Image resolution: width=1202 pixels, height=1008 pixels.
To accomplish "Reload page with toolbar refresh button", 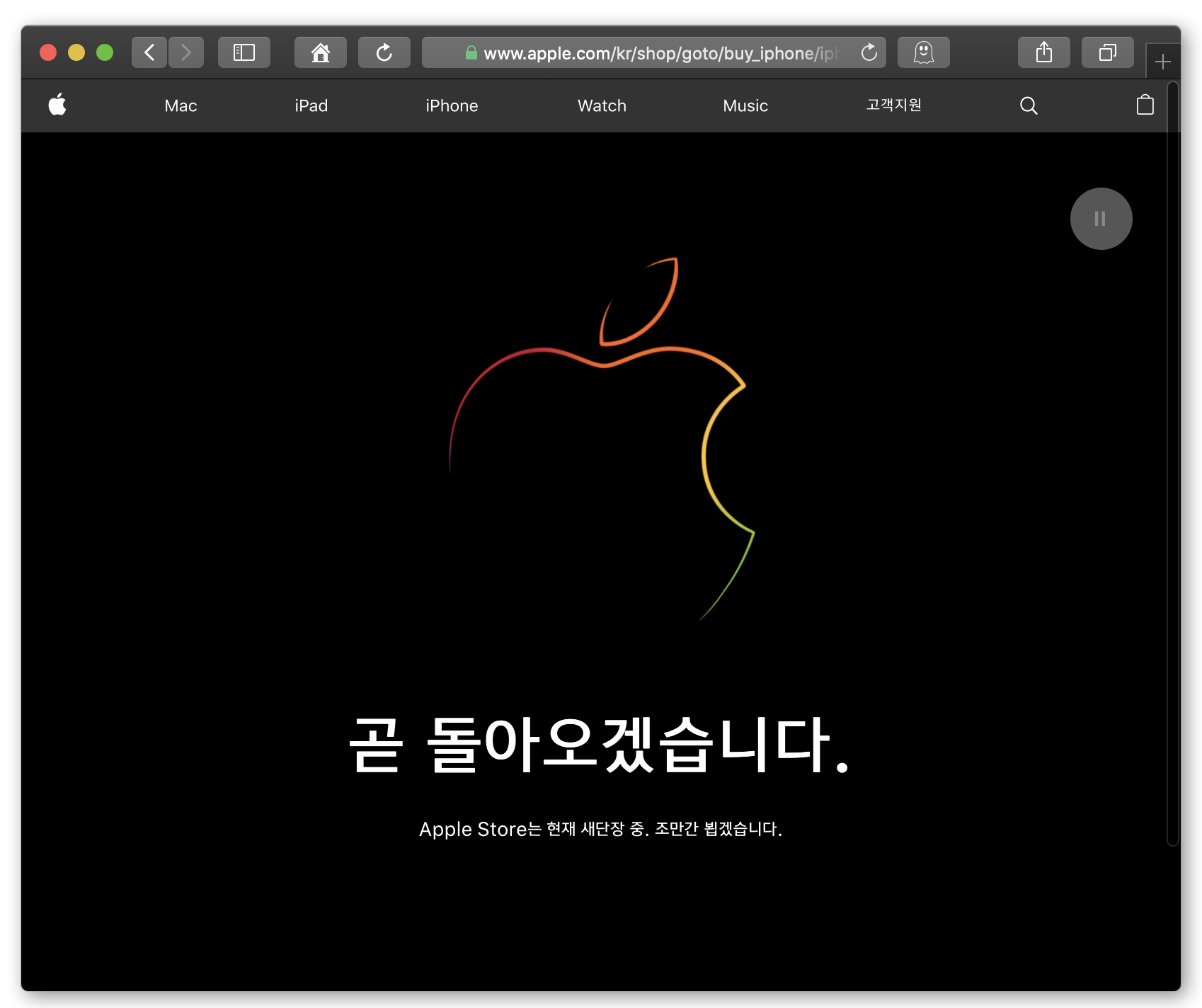I will (384, 52).
